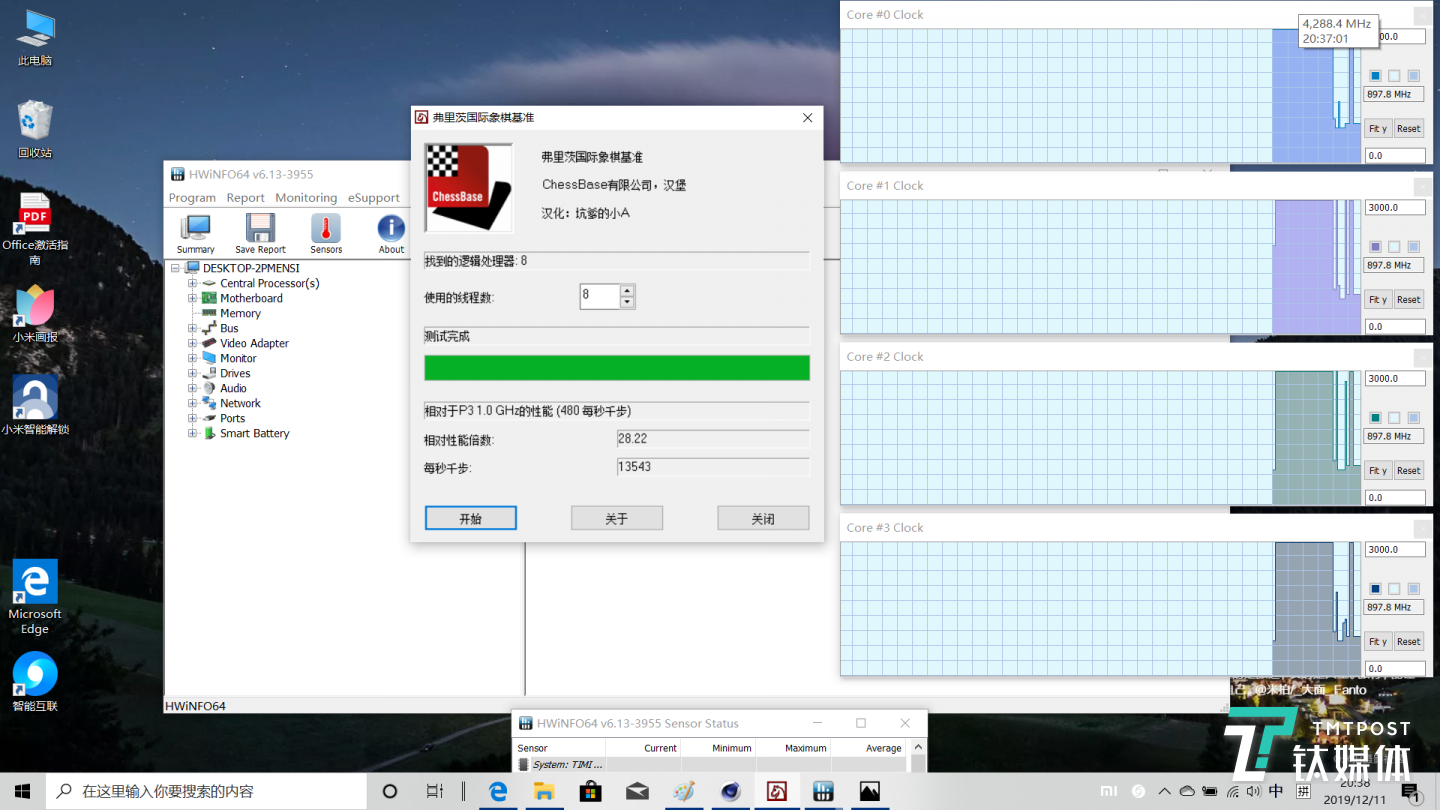This screenshot has height=810, width=1440.
Task: Click the 关闭 button in benchmark dialog
Action: pos(763,518)
